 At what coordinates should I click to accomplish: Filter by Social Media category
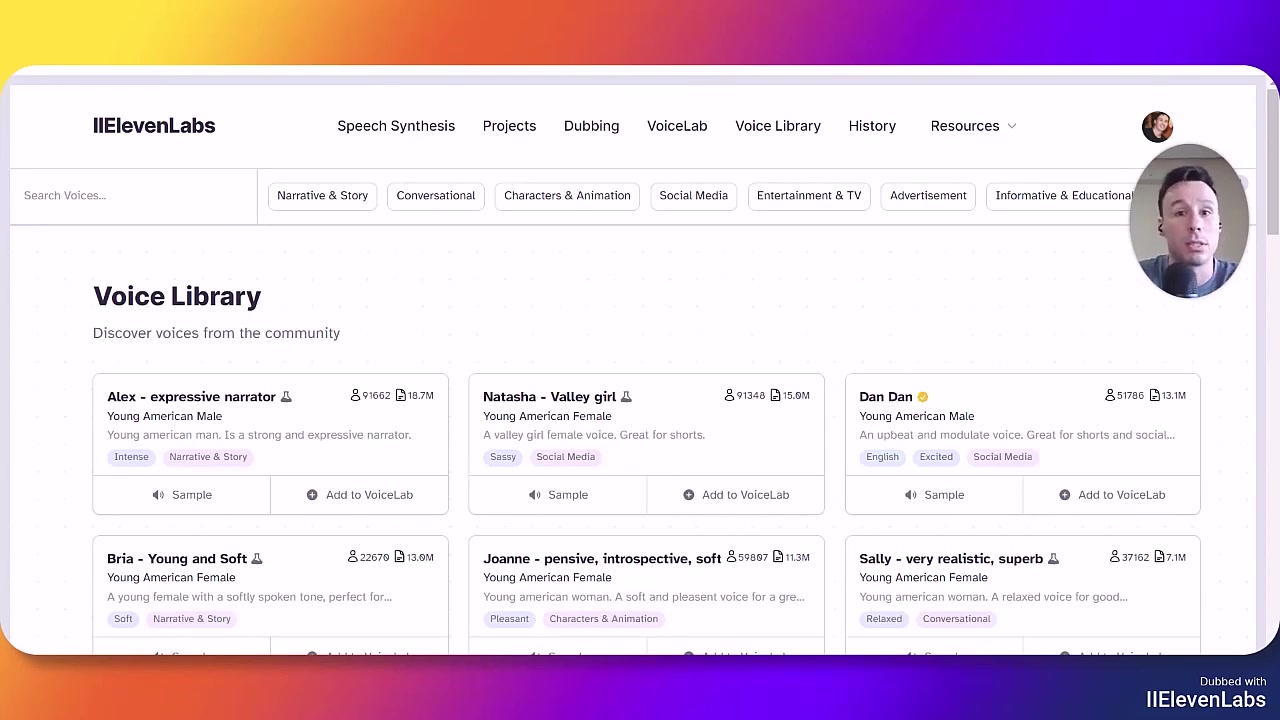(x=693, y=196)
